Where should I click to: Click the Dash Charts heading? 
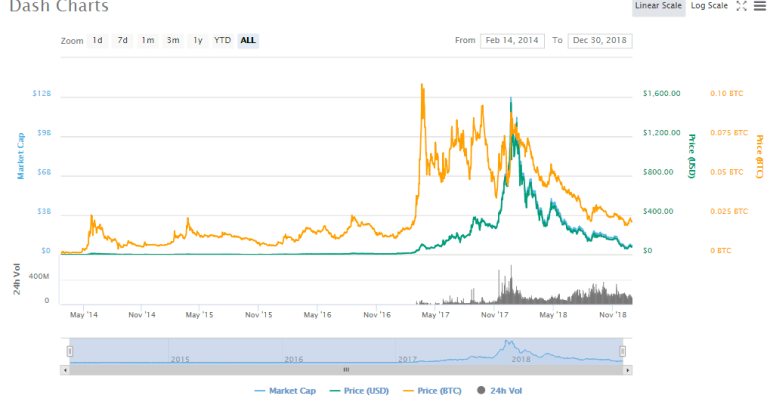pyautogui.click(x=59, y=6)
